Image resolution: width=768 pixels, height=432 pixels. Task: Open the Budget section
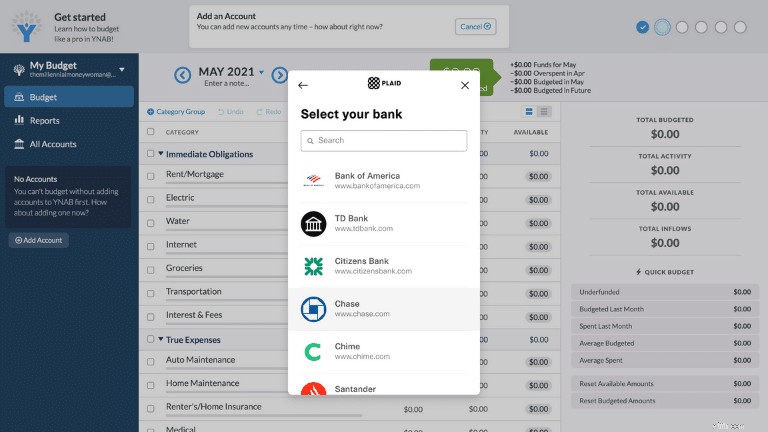(69, 97)
